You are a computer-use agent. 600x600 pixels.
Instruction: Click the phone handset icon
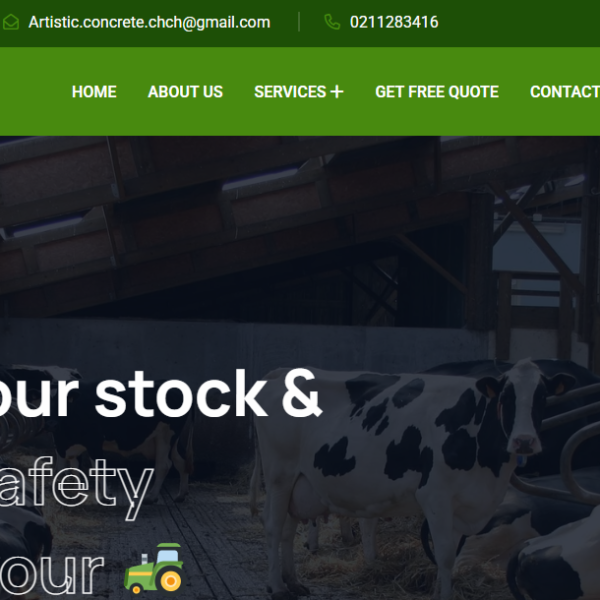click(x=332, y=22)
